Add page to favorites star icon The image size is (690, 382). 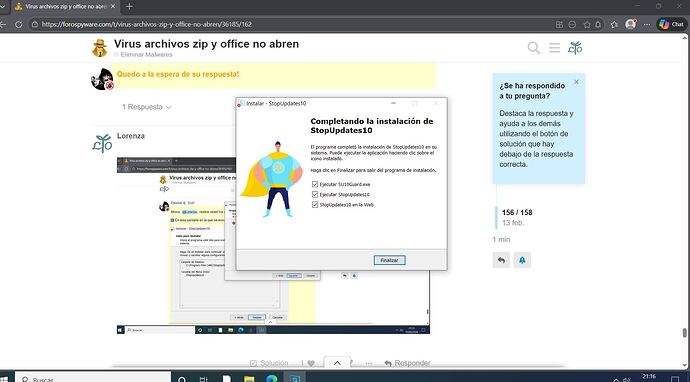pyautogui.click(x=587, y=25)
